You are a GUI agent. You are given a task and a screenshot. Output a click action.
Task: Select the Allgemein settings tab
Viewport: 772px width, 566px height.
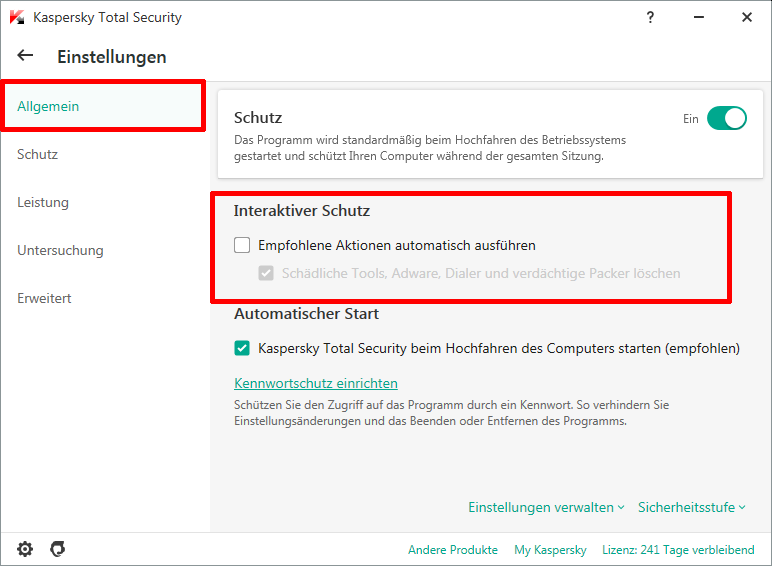point(103,106)
